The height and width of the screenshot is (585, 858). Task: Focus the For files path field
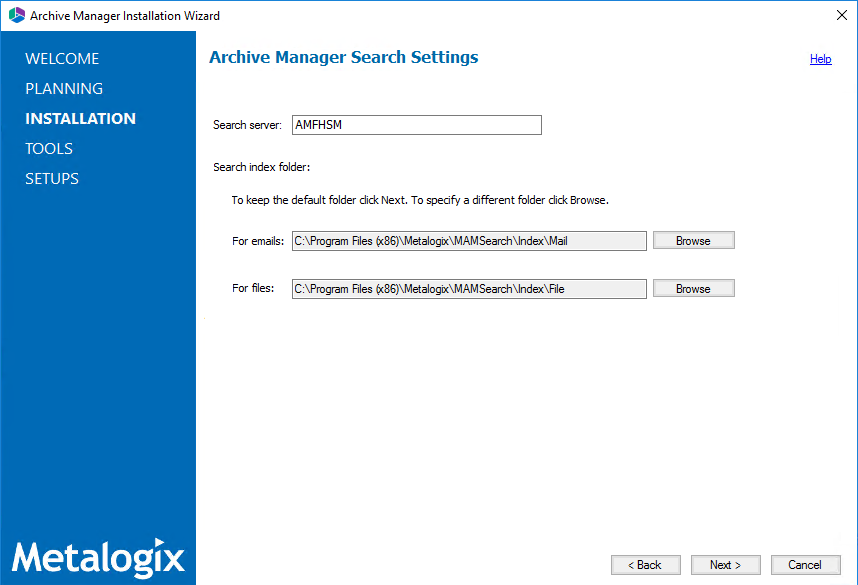click(469, 289)
